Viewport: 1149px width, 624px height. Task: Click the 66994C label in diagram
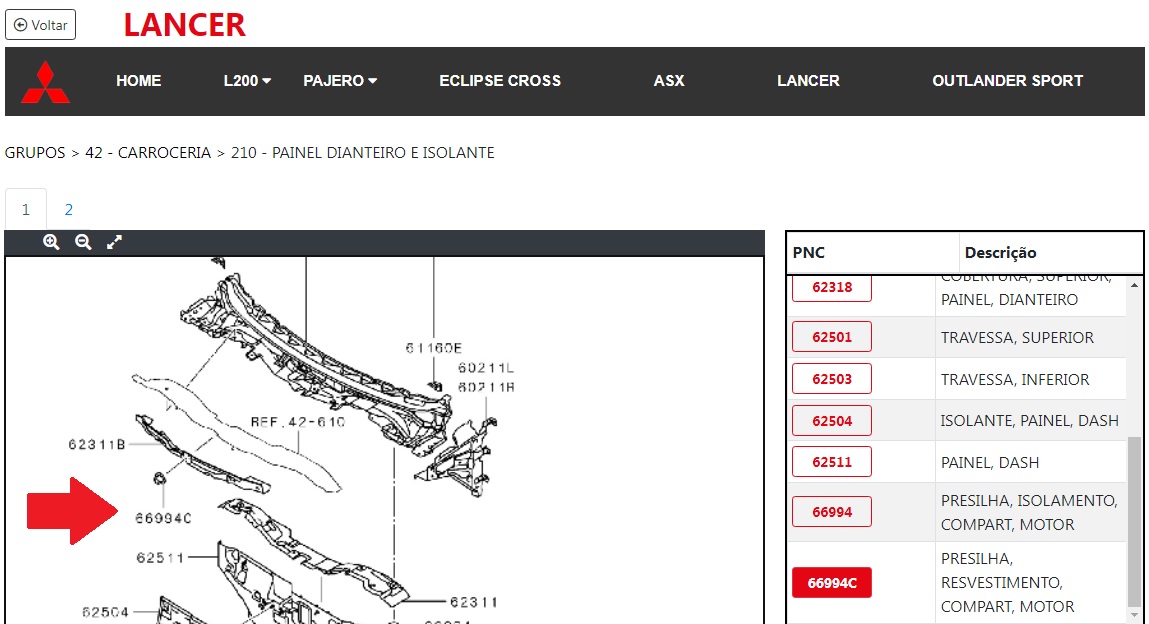[x=163, y=518]
